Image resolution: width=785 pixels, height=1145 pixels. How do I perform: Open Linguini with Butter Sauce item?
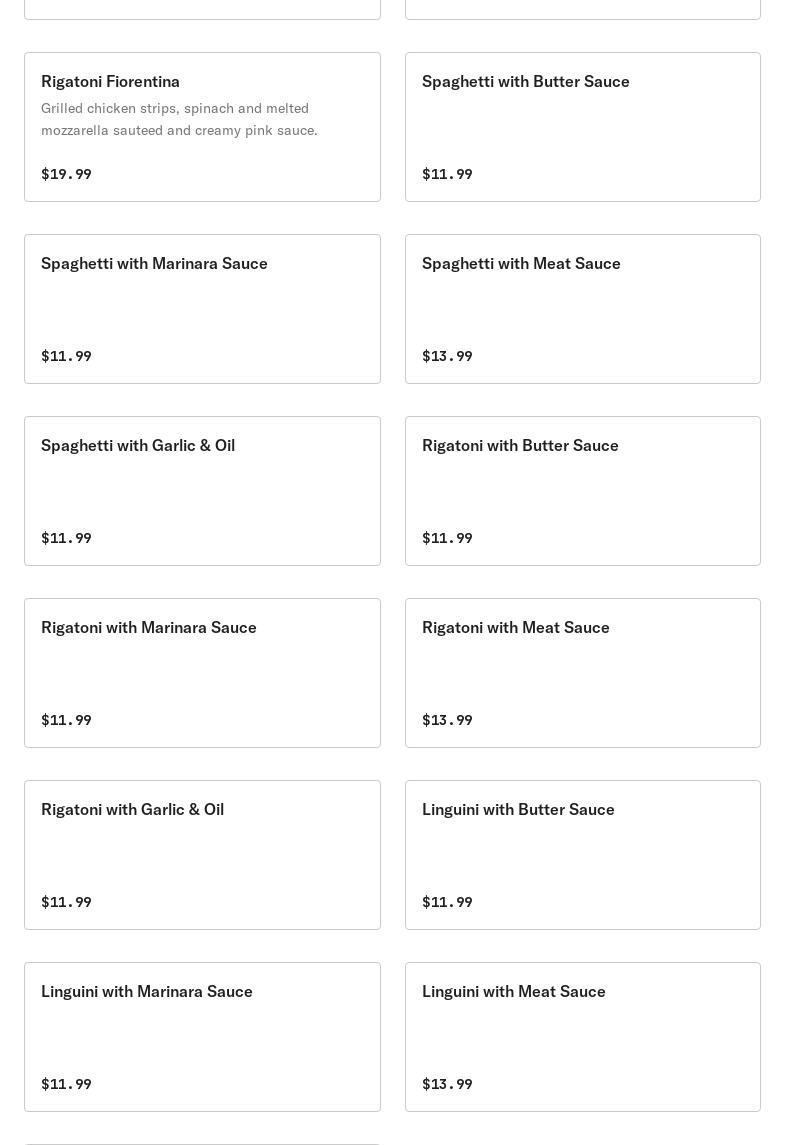point(582,855)
